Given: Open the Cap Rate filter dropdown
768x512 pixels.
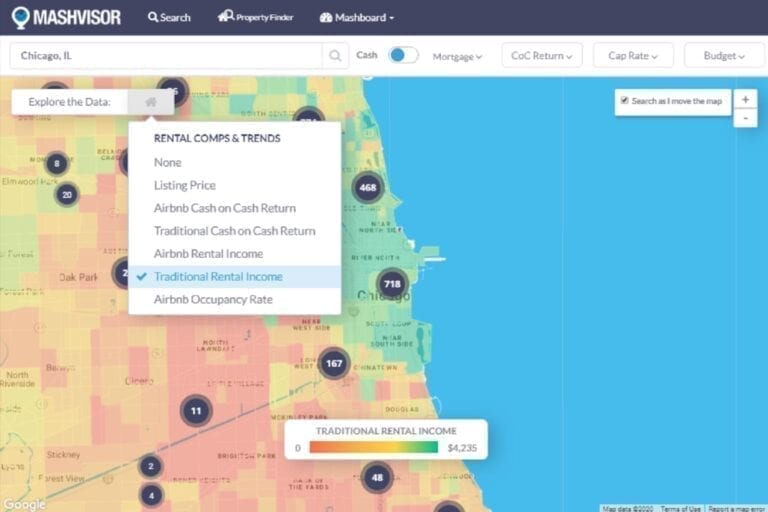Looking at the screenshot, I should (x=633, y=56).
